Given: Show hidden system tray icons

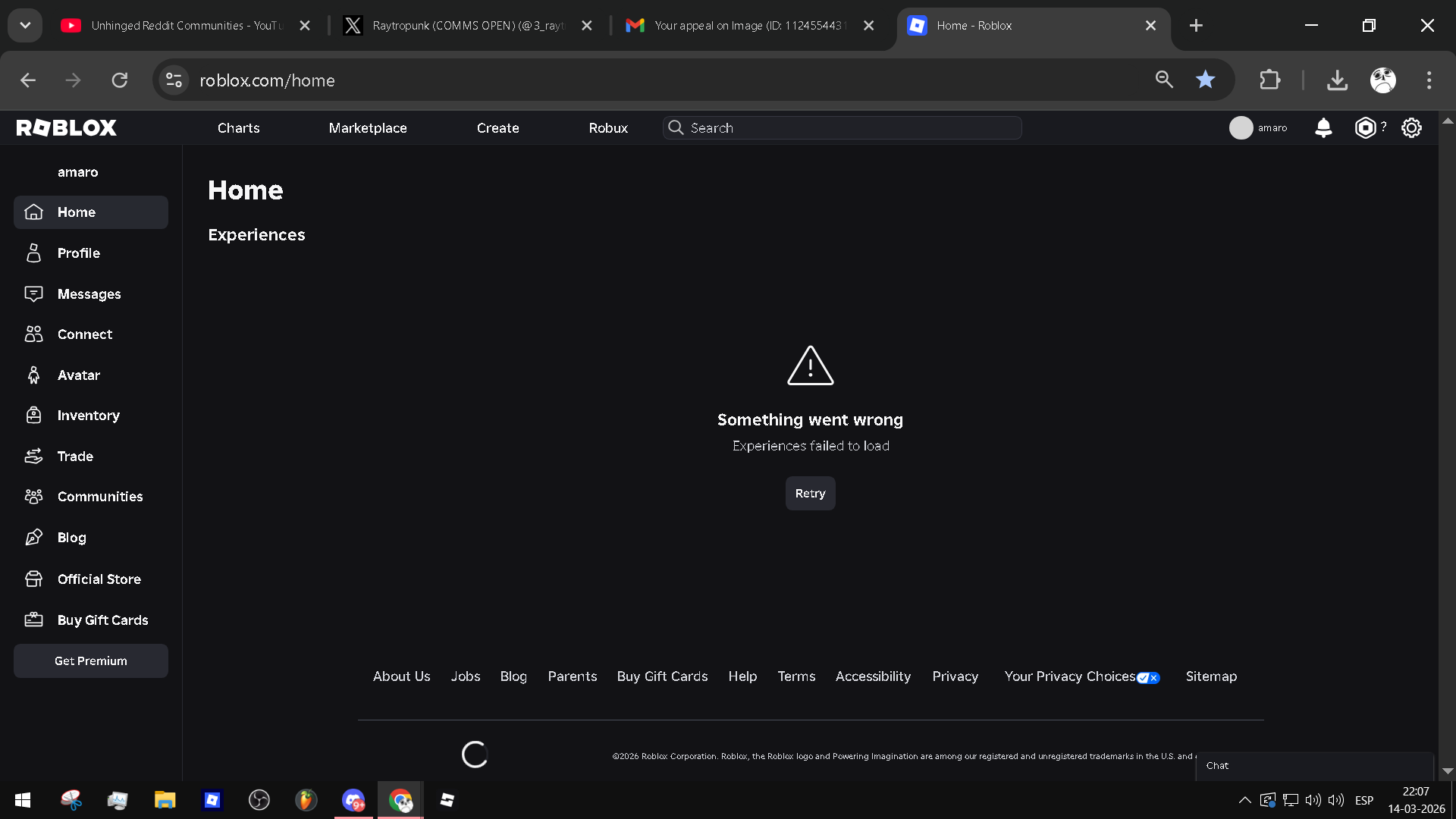Looking at the screenshot, I should coord(1244,800).
